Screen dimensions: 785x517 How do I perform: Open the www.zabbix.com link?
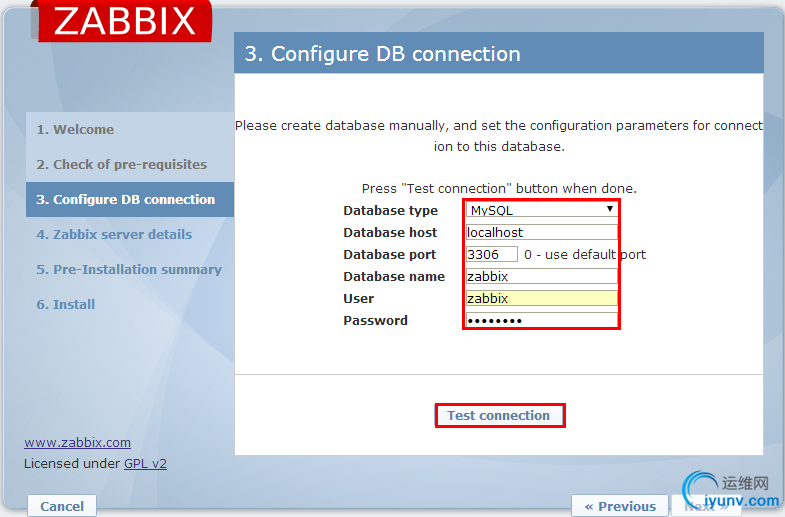point(78,443)
